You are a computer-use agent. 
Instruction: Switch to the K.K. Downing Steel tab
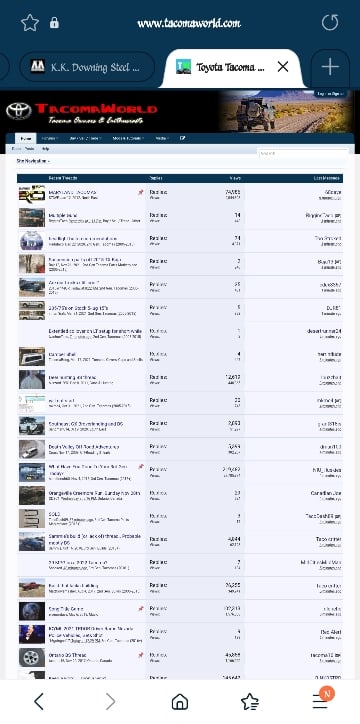click(87, 67)
